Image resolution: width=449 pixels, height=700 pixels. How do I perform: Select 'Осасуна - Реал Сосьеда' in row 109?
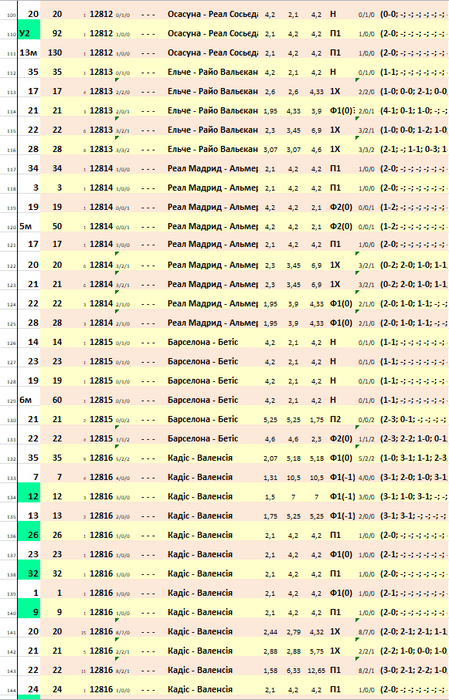click(x=213, y=14)
